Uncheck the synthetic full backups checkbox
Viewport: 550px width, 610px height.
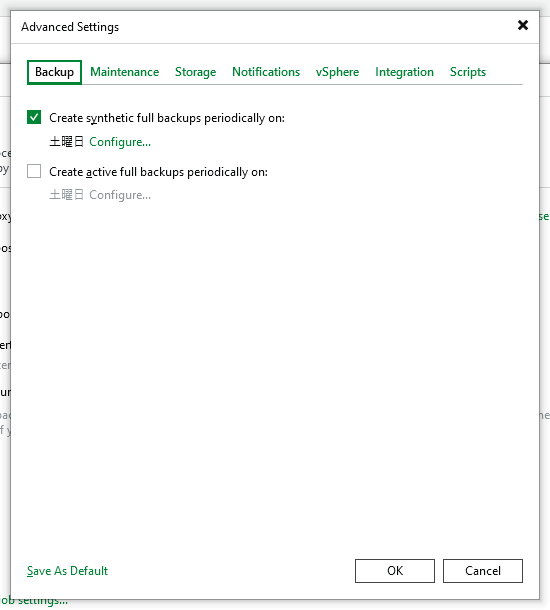tap(34, 117)
